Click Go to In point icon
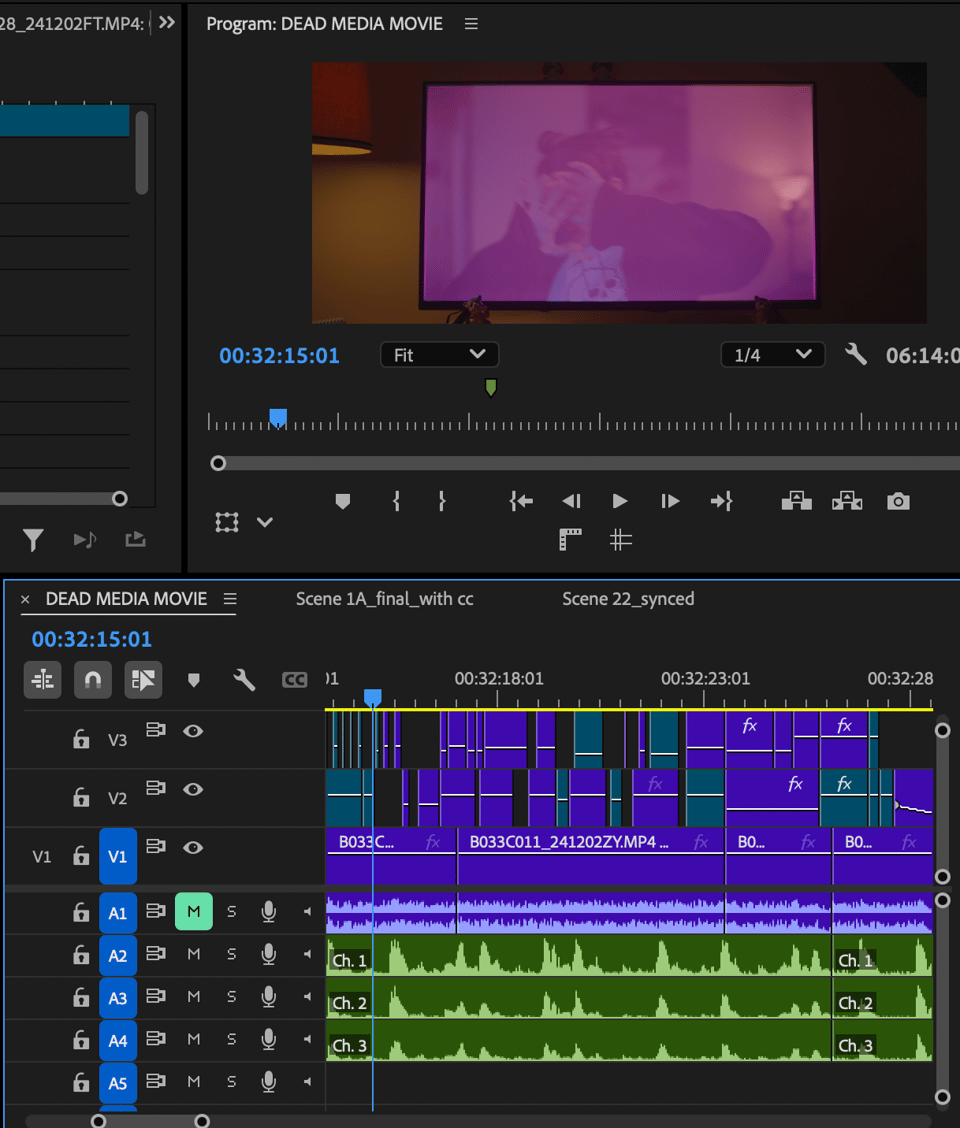This screenshot has height=1128, width=960. [x=521, y=501]
